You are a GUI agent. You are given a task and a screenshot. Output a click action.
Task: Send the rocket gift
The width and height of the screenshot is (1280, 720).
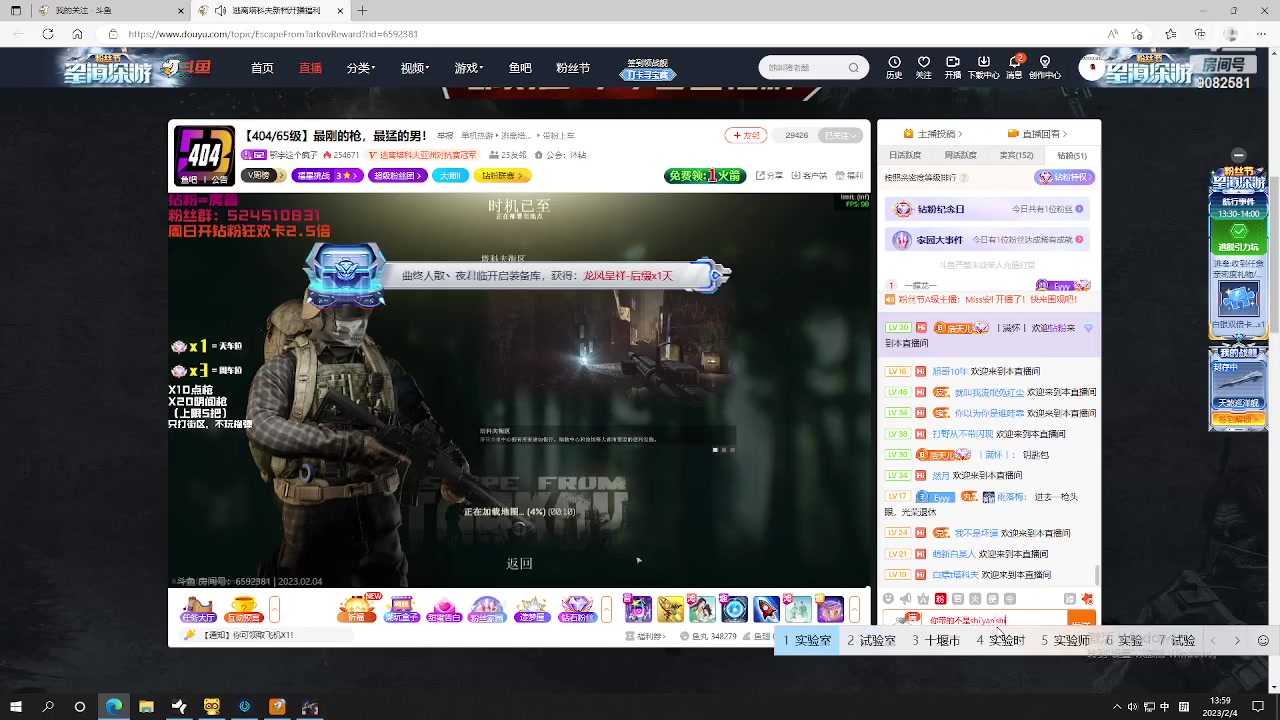(x=766, y=609)
